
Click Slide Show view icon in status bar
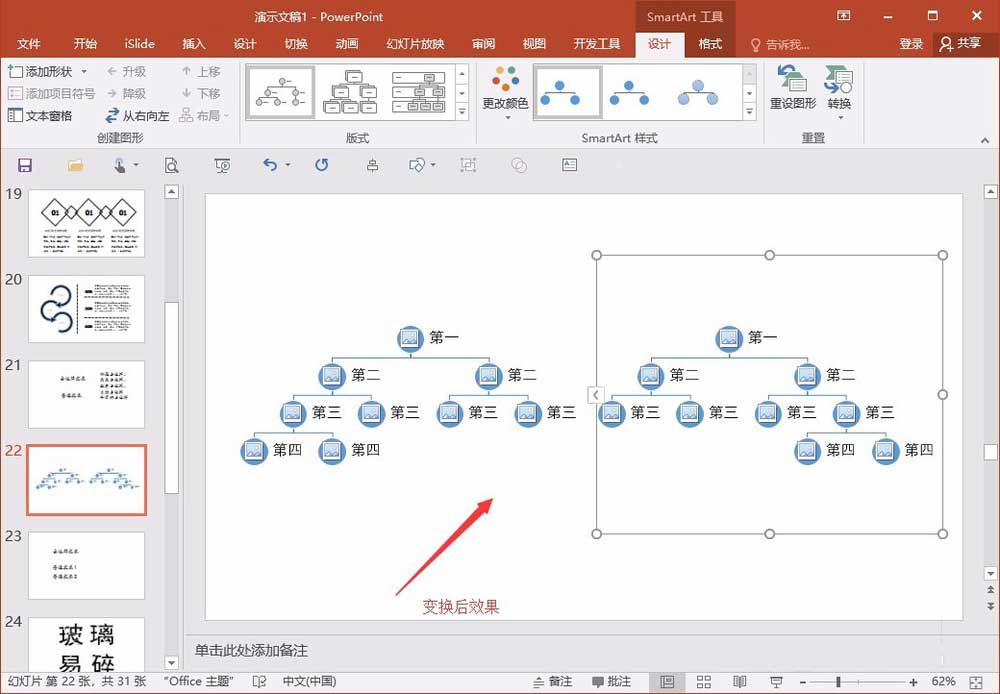776,682
